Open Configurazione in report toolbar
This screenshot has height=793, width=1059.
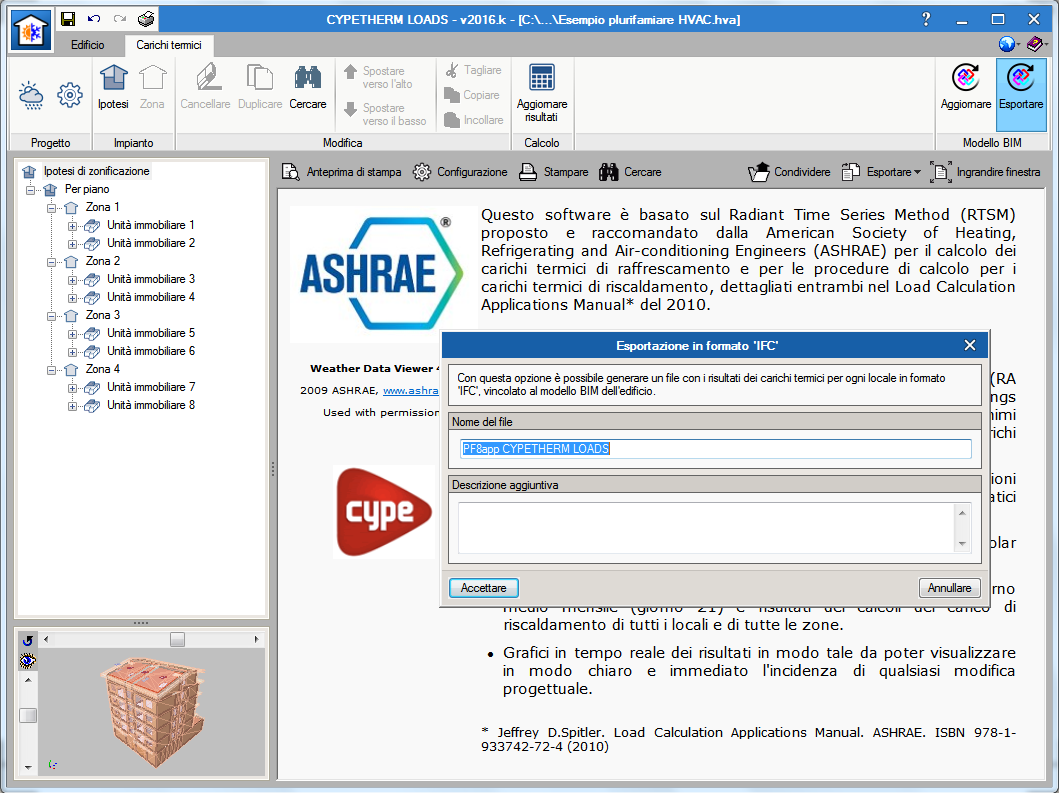click(460, 172)
